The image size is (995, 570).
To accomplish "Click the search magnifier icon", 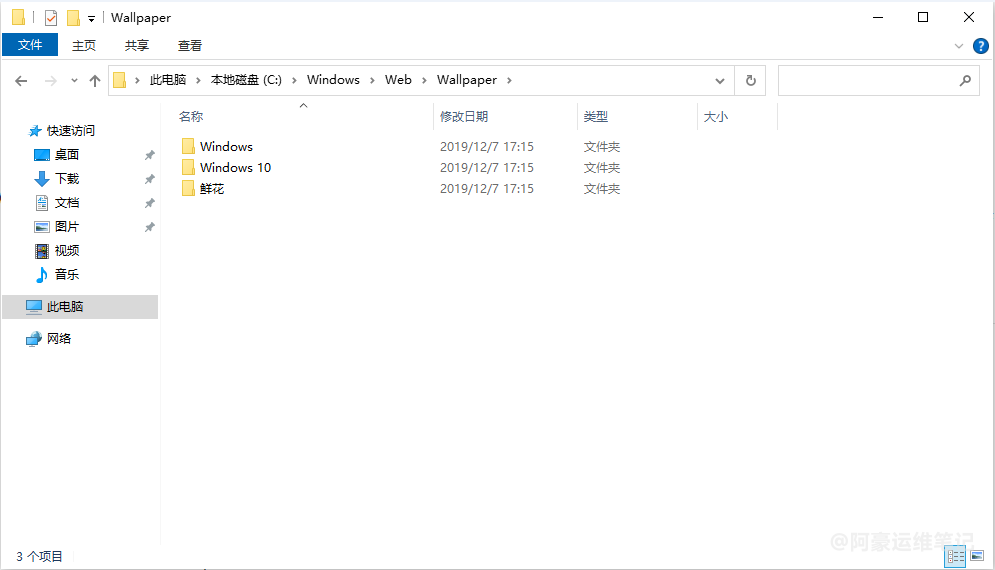I will click(x=965, y=81).
